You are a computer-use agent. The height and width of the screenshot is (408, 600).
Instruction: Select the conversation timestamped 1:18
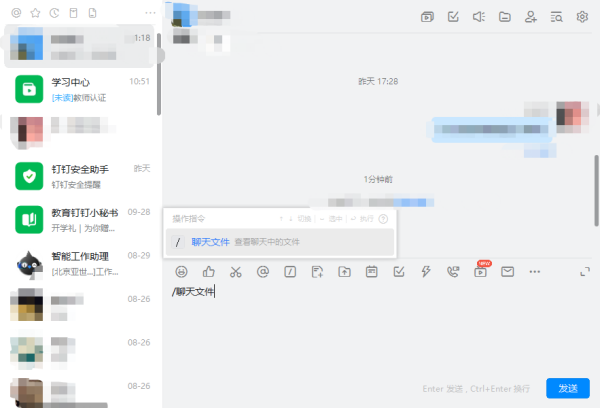[79, 46]
